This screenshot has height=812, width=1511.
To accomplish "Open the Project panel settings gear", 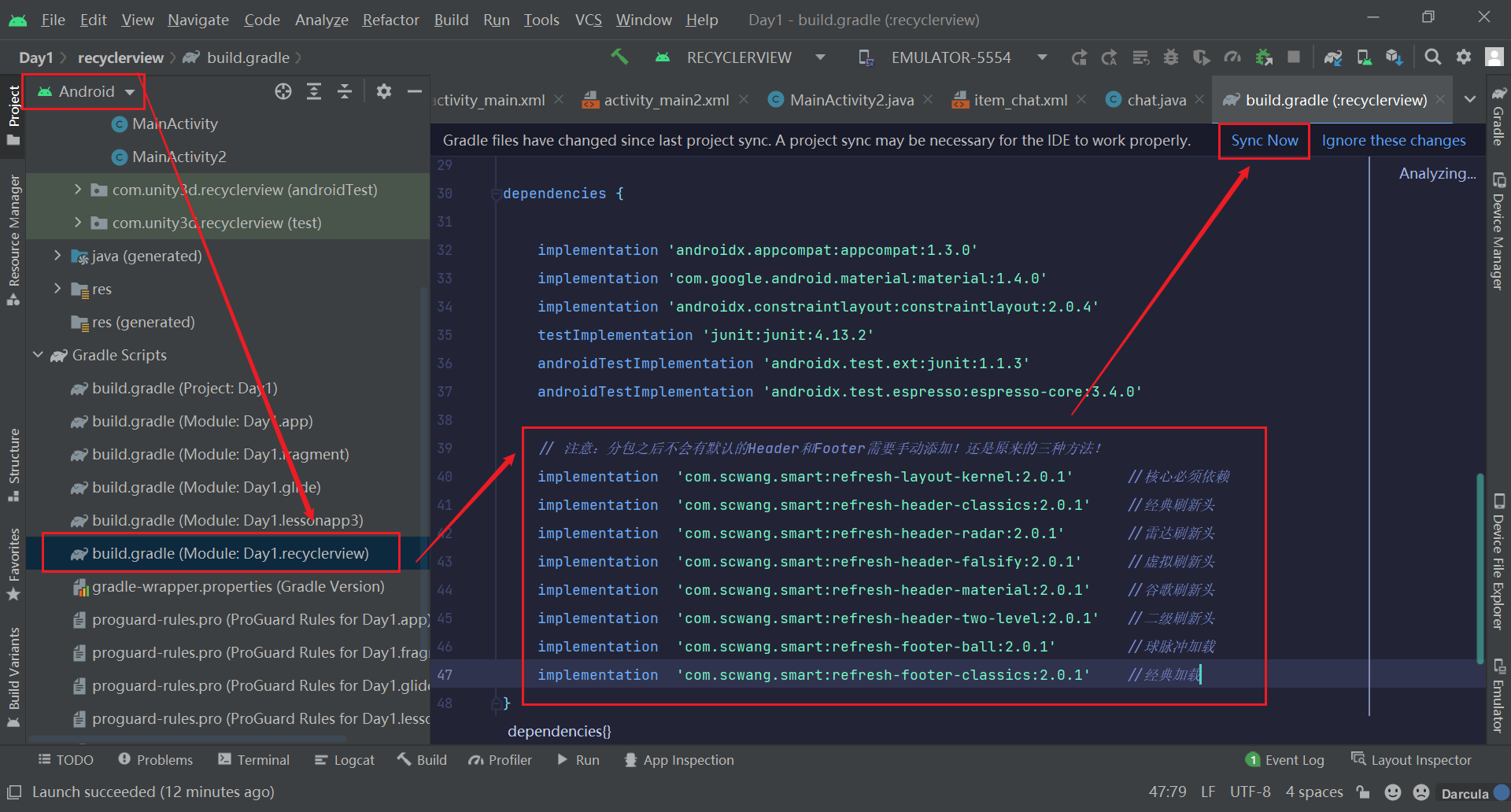I will (x=383, y=91).
